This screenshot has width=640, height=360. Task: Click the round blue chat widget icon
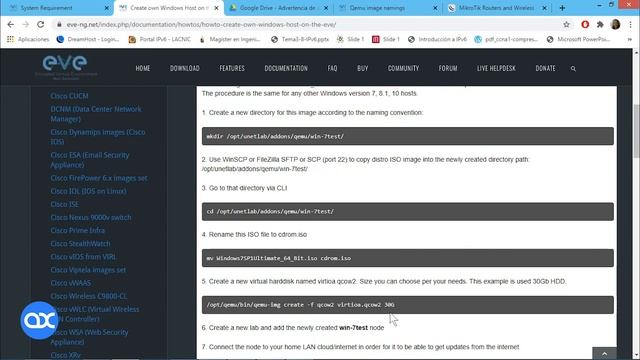point(39,320)
